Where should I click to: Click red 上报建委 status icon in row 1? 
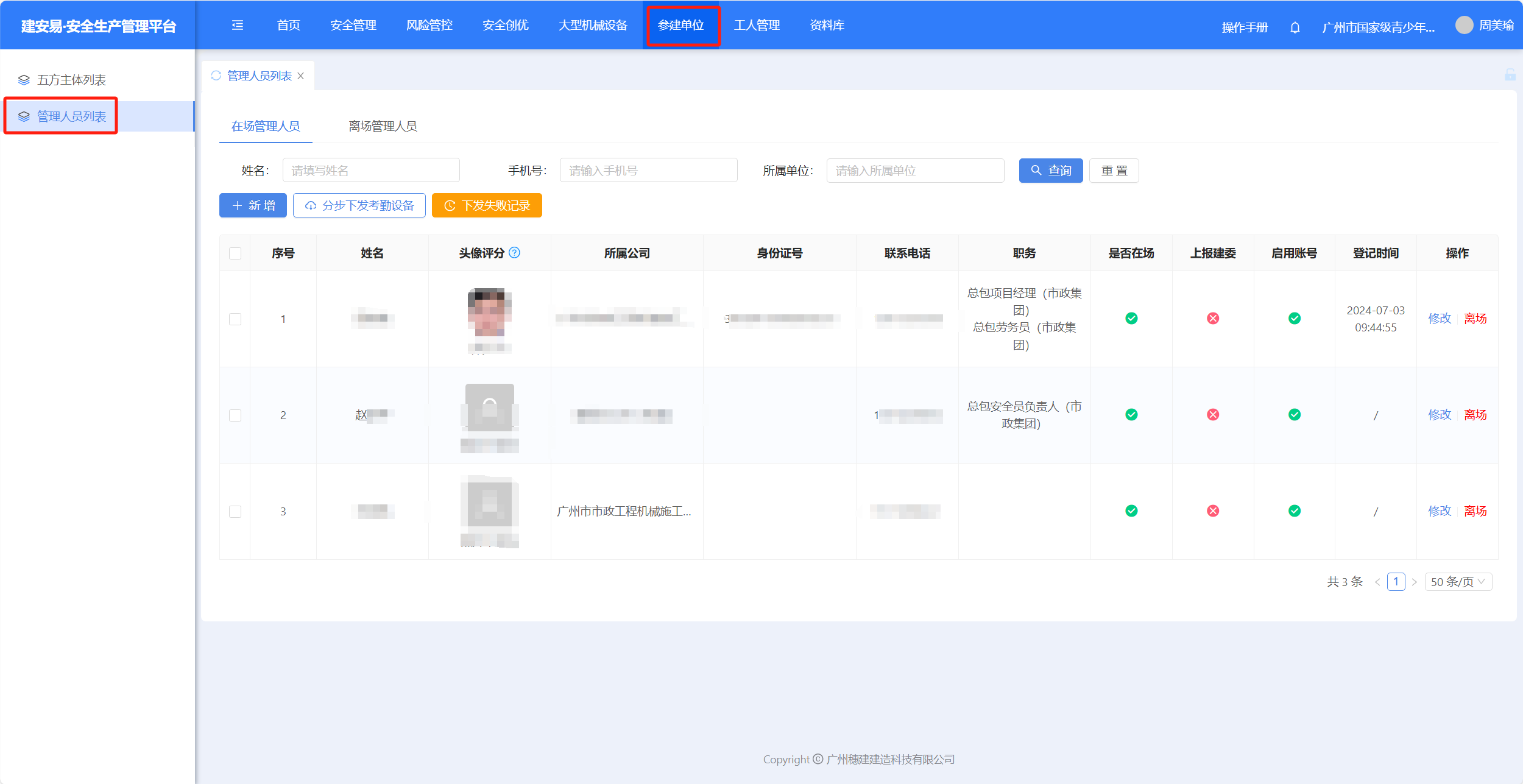1213,318
